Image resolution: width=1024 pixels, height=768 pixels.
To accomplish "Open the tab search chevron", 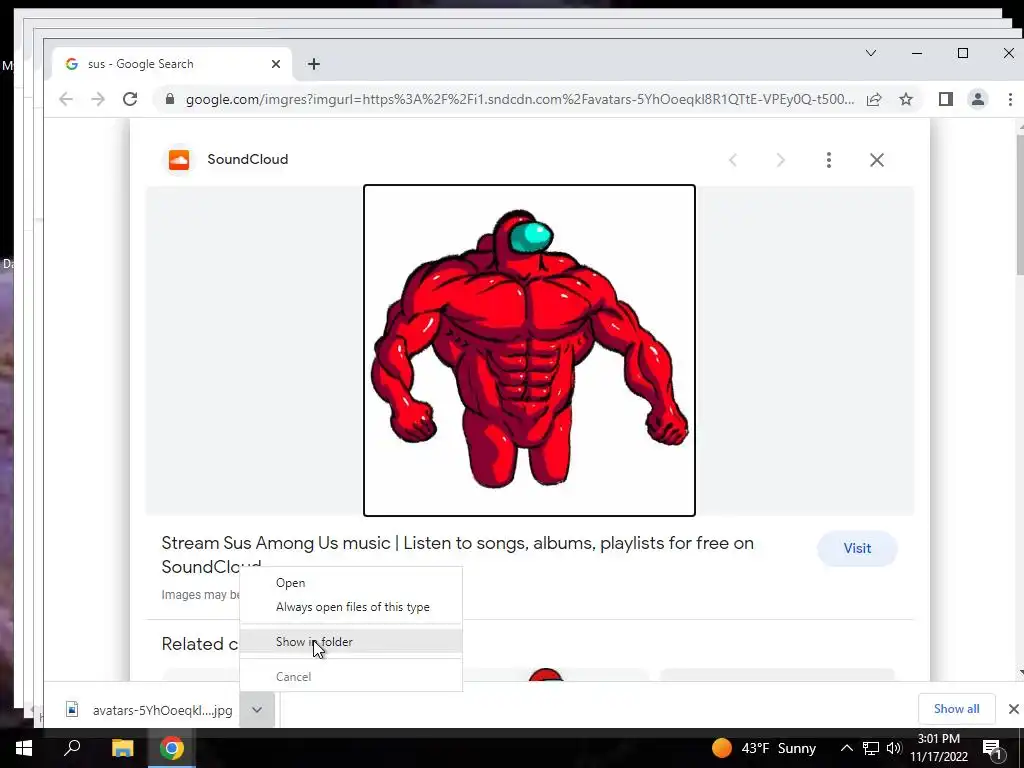I will (x=871, y=53).
